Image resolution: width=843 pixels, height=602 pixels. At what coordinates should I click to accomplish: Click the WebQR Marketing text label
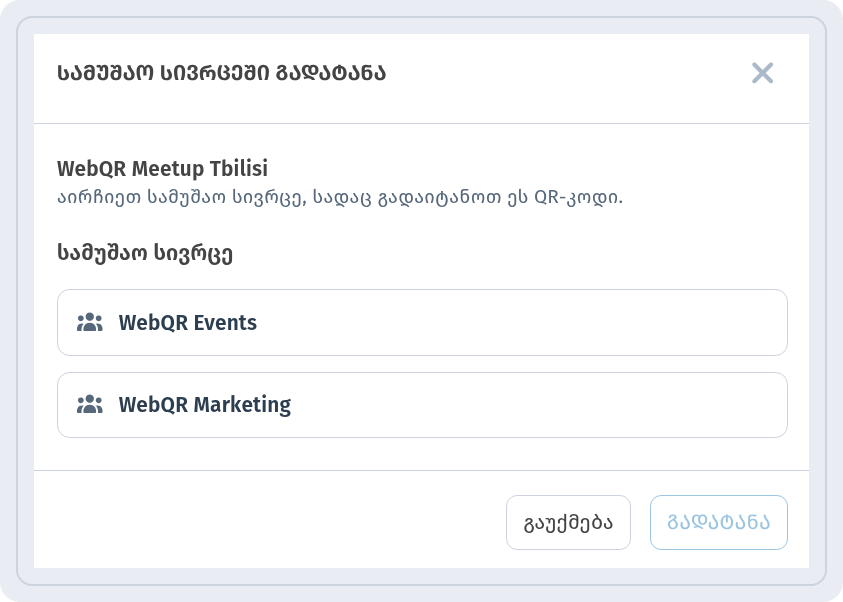205,405
